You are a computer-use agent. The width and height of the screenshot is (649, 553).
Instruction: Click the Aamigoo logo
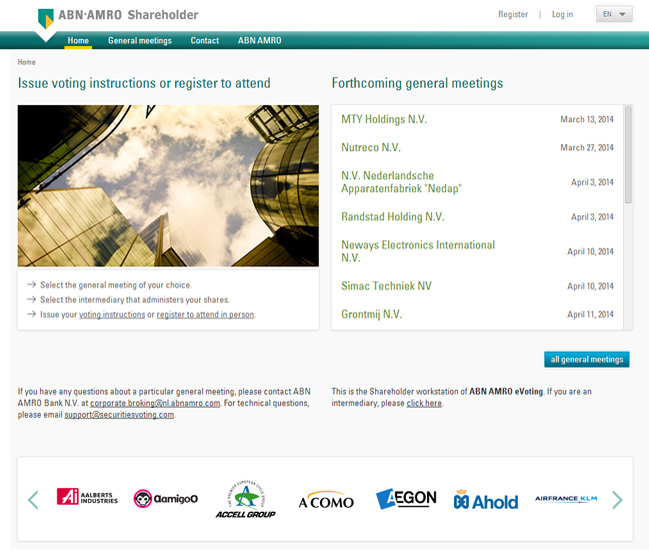click(x=166, y=498)
